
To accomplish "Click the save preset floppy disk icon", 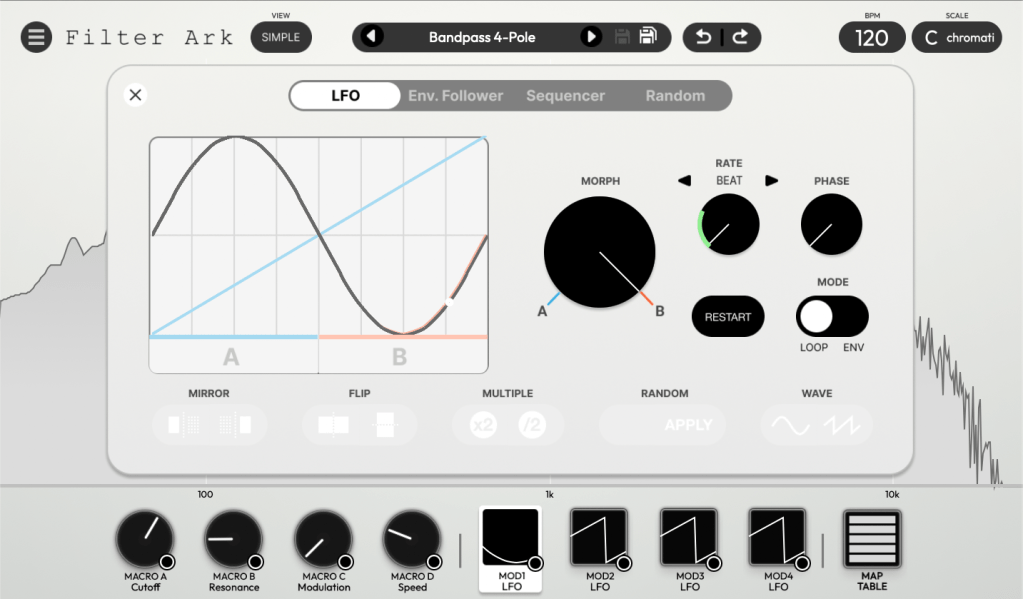I will [x=648, y=37].
